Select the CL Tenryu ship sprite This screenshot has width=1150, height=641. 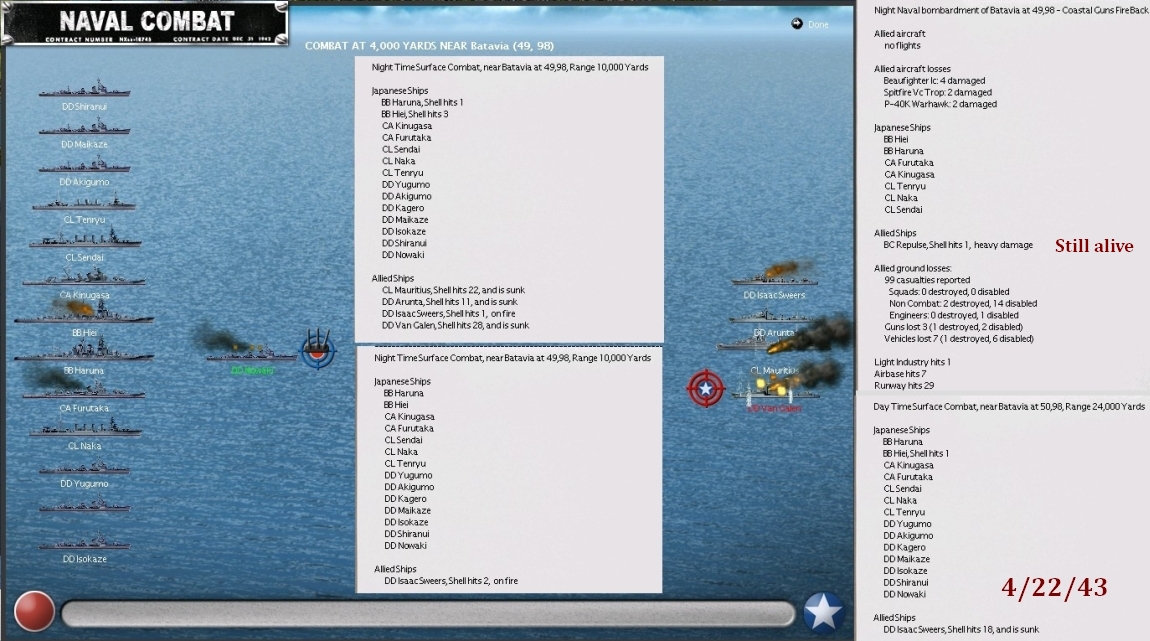(85, 204)
